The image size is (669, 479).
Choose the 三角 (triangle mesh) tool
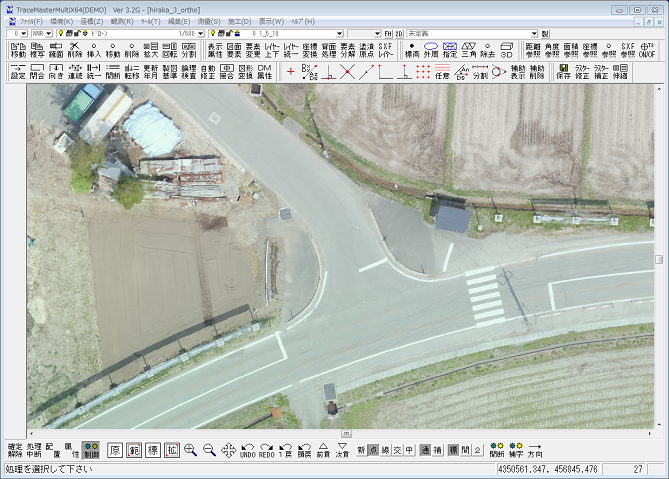click(x=468, y=50)
